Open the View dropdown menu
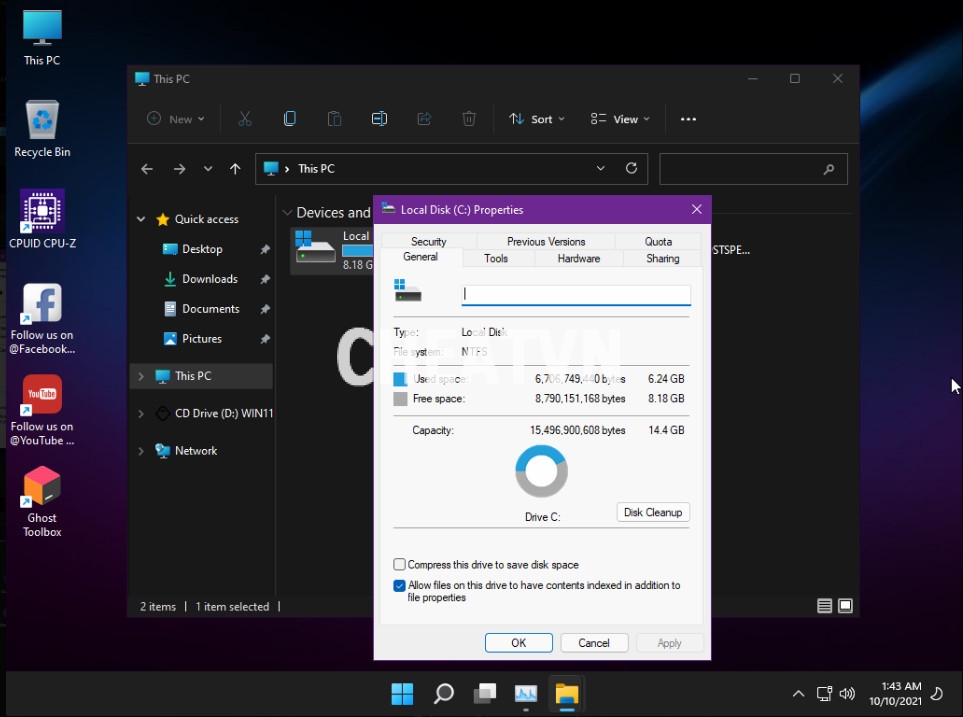This screenshot has height=717, width=963. pyautogui.click(x=620, y=119)
